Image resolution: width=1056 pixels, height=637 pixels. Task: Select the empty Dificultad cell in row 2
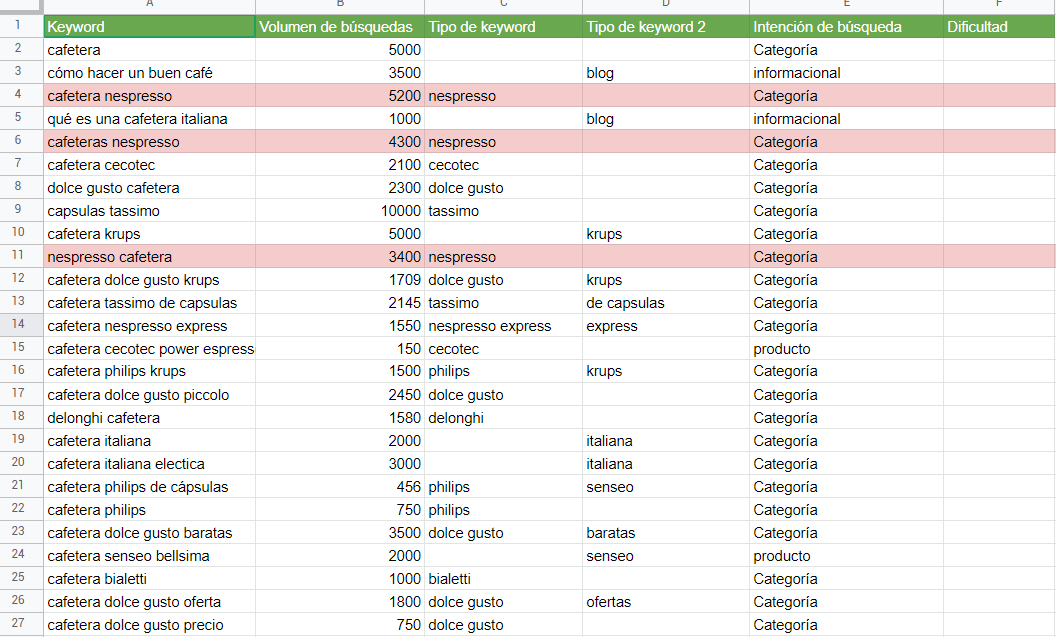[x=996, y=49]
